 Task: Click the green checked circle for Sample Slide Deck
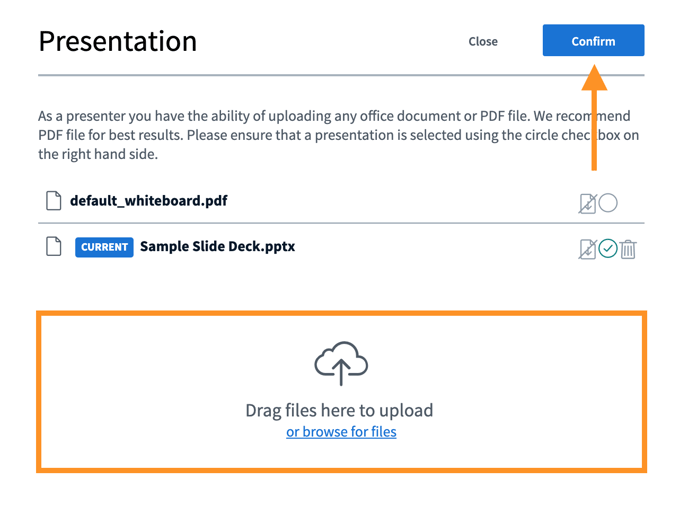[x=608, y=249]
